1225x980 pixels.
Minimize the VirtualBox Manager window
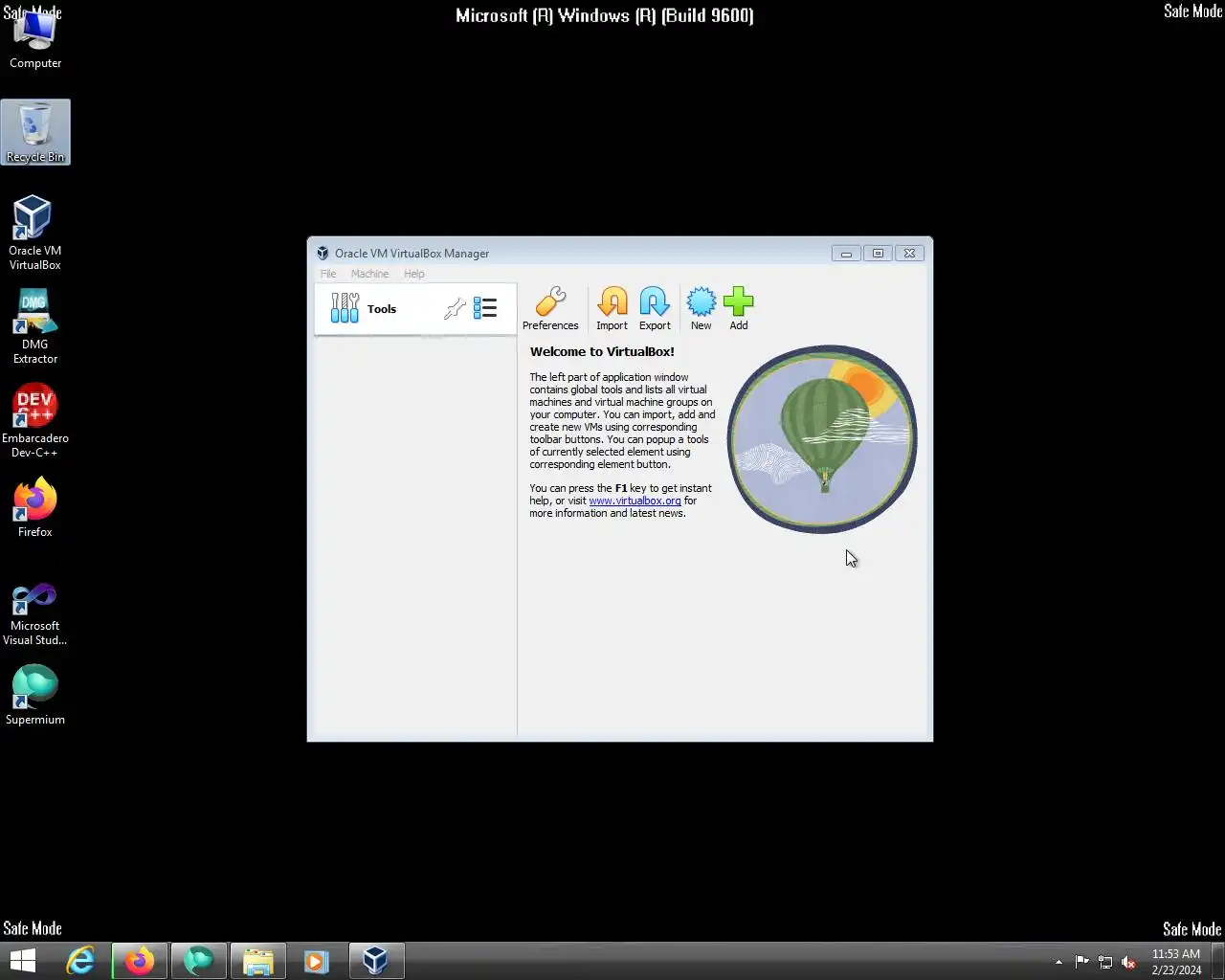click(846, 254)
